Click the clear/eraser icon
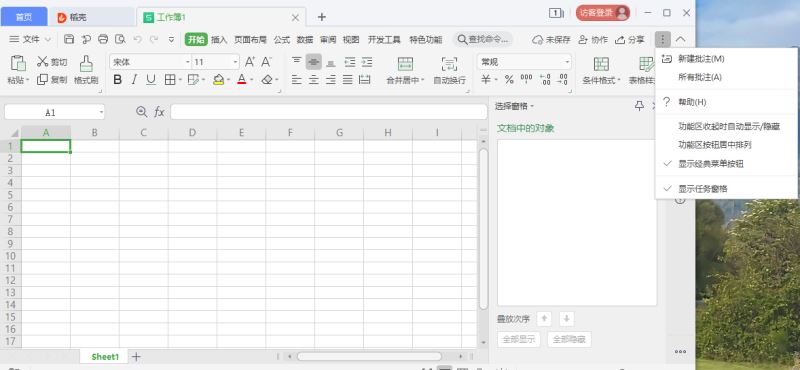 267,80
